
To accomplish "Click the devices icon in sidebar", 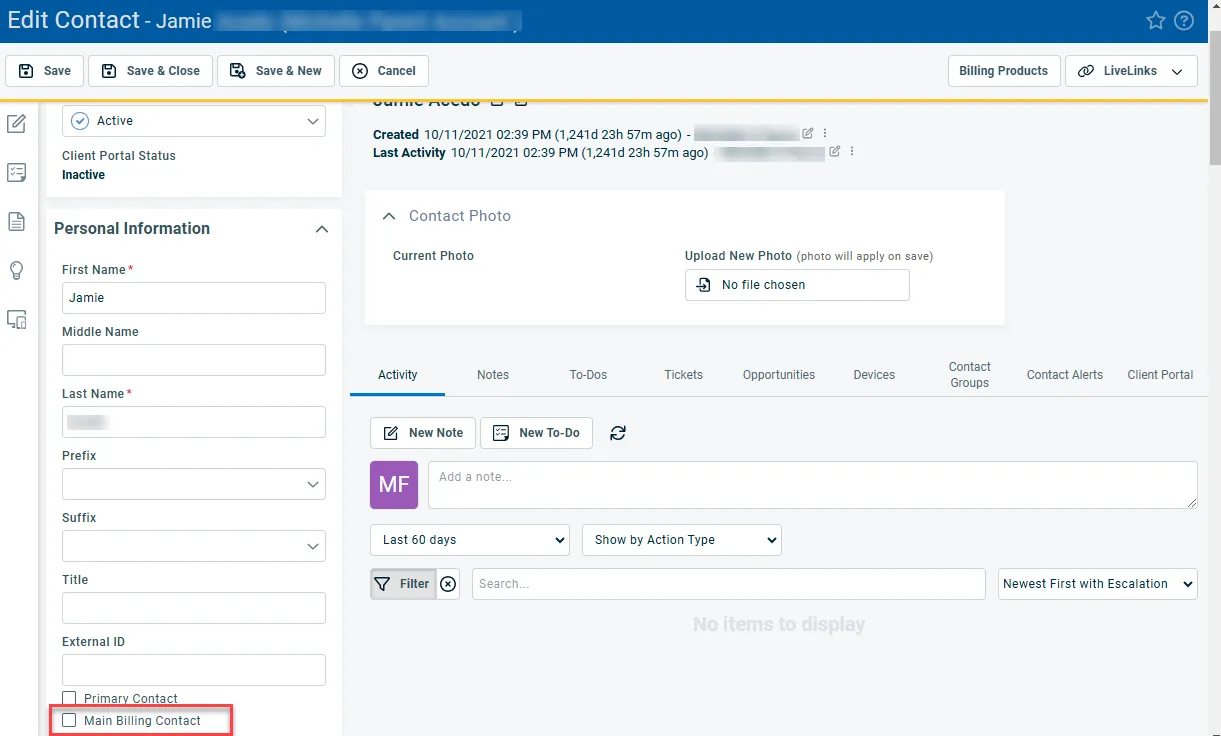I will point(16,320).
